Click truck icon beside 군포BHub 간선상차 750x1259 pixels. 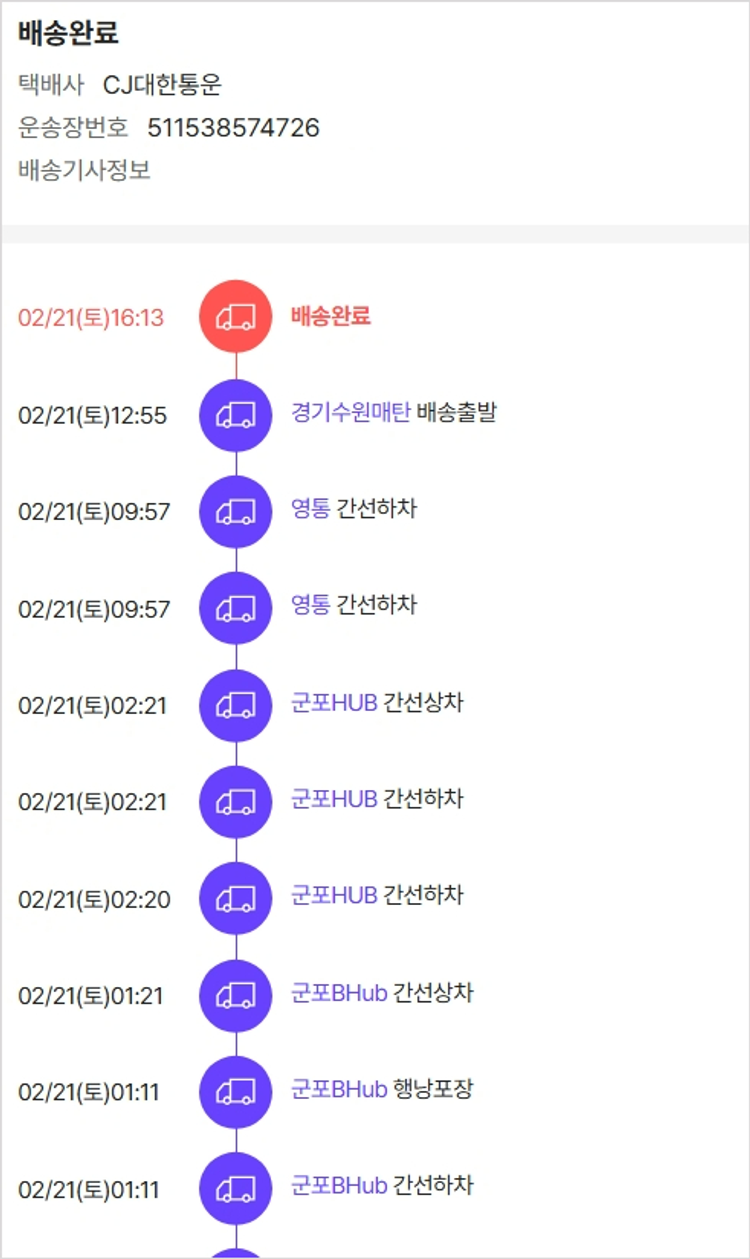[236, 995]
